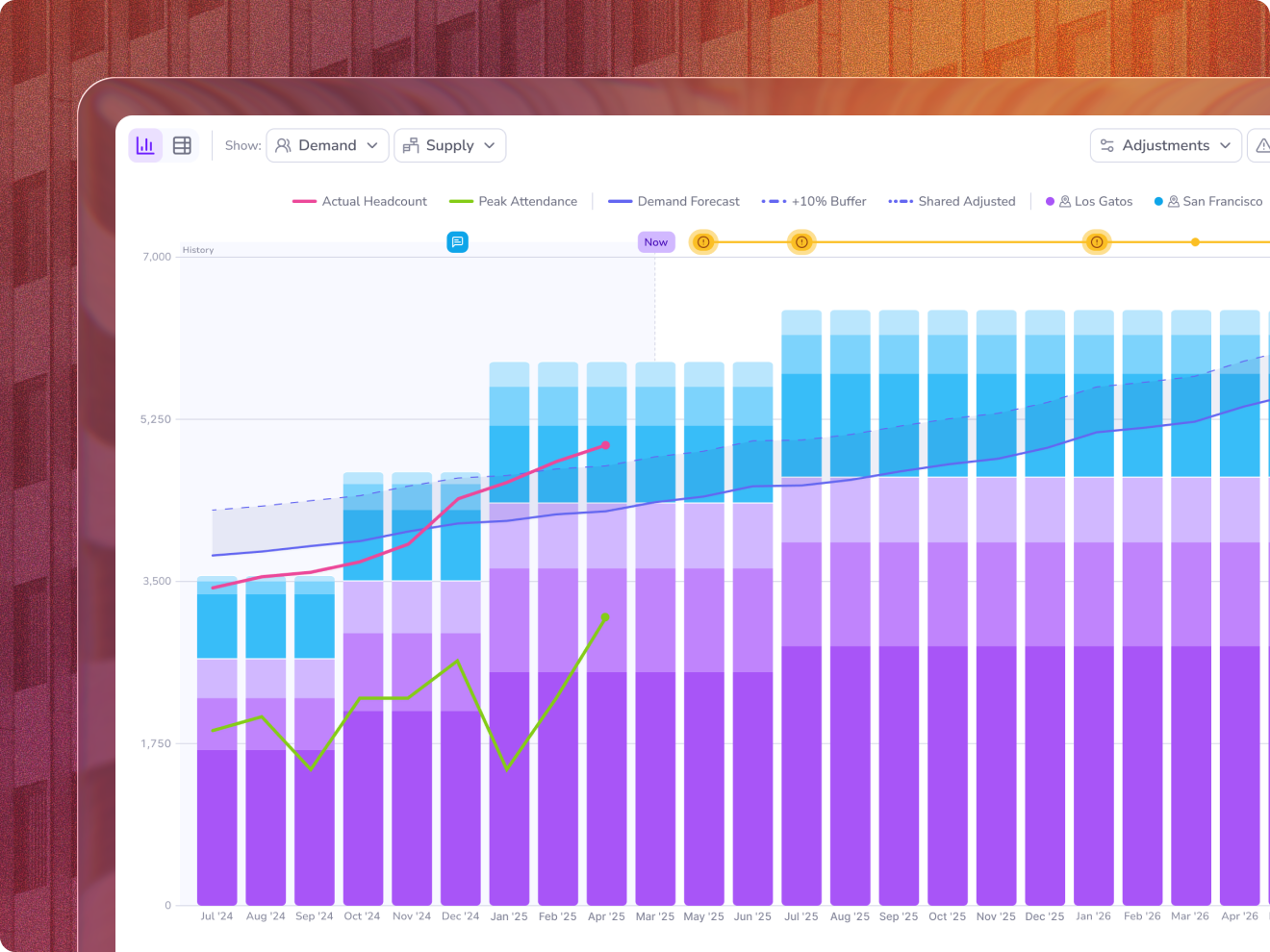Click the 5,250 y-axis label
The image size is (1270, 952).
(x=156, y=419)
